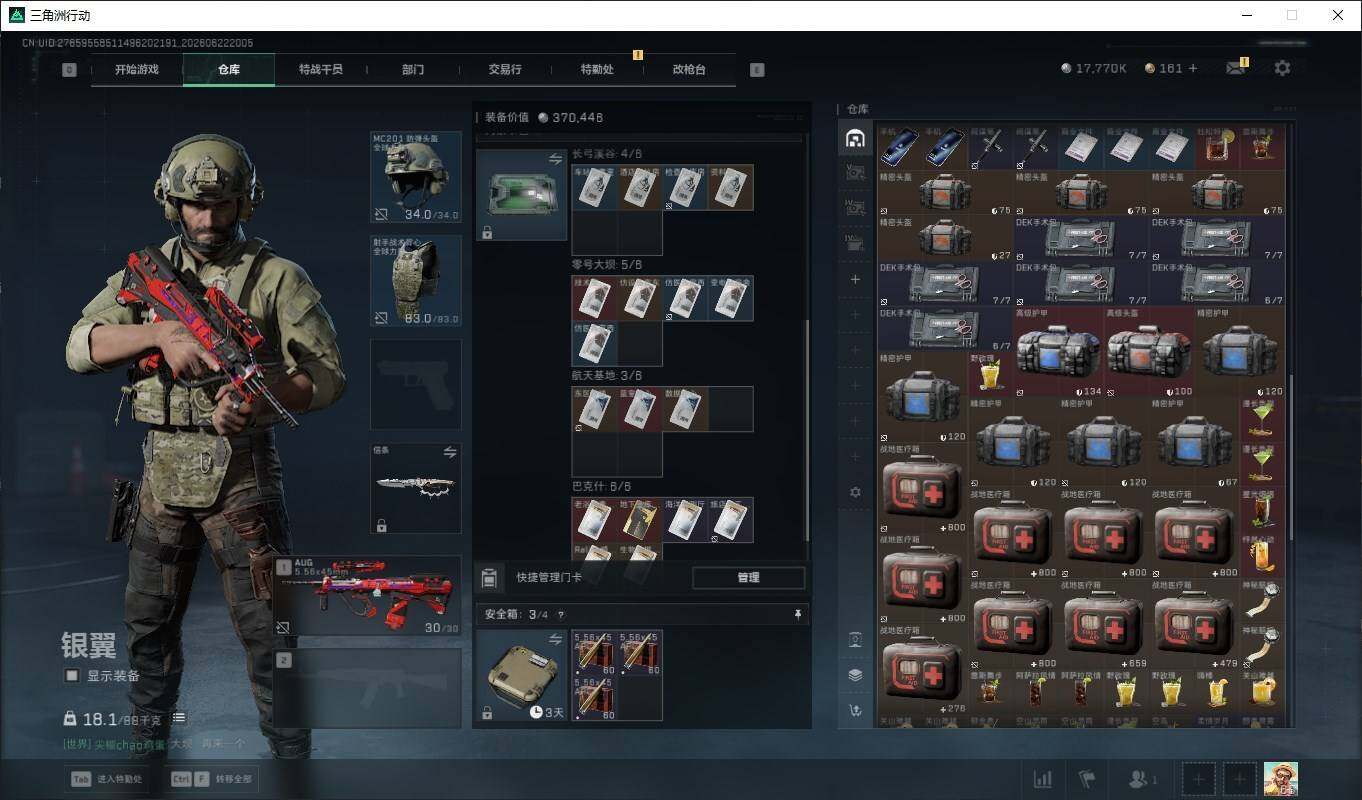Click the first 5.56x45 ammo stack in safe box
The width and height of the screenshot is (1362, 800).
[594, 653]
